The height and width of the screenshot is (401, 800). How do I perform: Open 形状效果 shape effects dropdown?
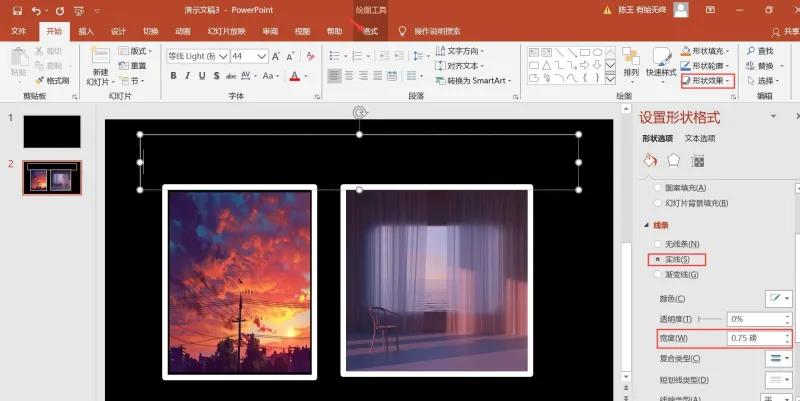(708, 81)
